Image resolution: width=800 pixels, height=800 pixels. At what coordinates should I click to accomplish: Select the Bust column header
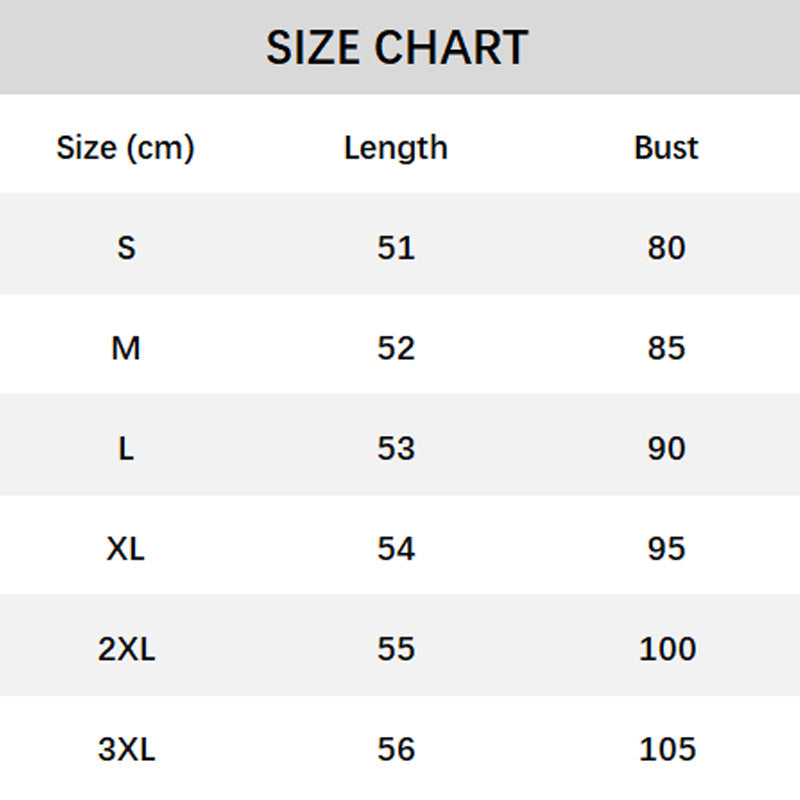pyautogui.click(x=666, y=148)
